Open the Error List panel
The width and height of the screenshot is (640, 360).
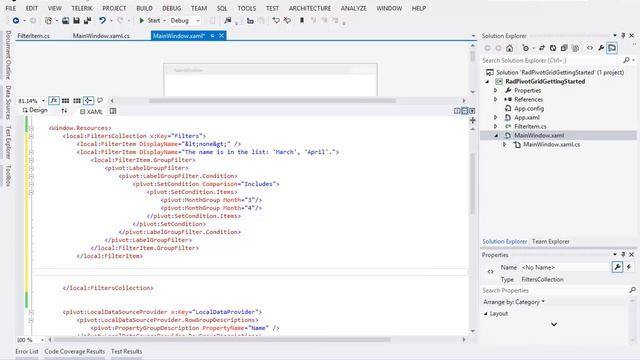click(27, 351)
